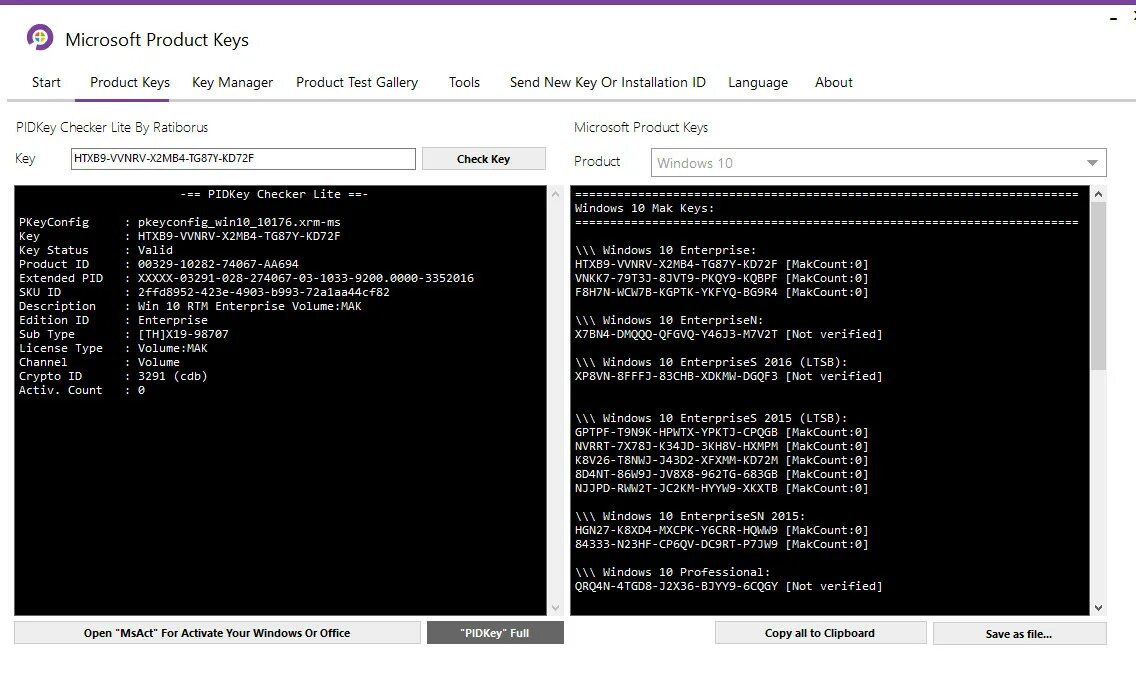Click the Check Key button
The width and height of the screenshot is (1136, 677).
click(x=483, y=159)
